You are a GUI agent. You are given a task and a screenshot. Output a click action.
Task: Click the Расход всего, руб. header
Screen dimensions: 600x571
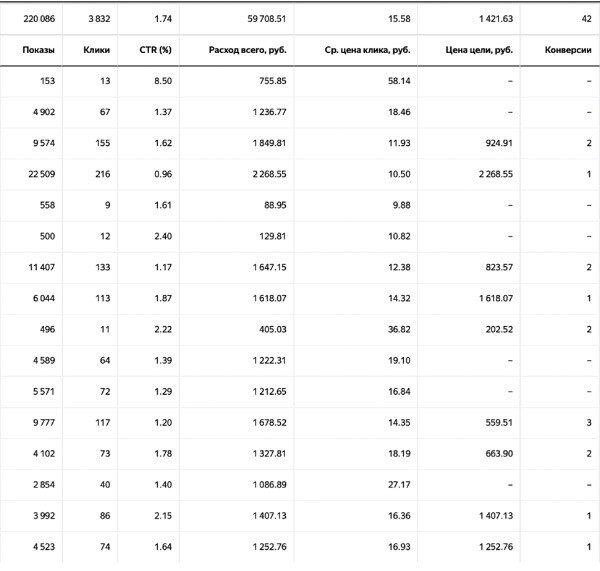click(x=248, y=50)
